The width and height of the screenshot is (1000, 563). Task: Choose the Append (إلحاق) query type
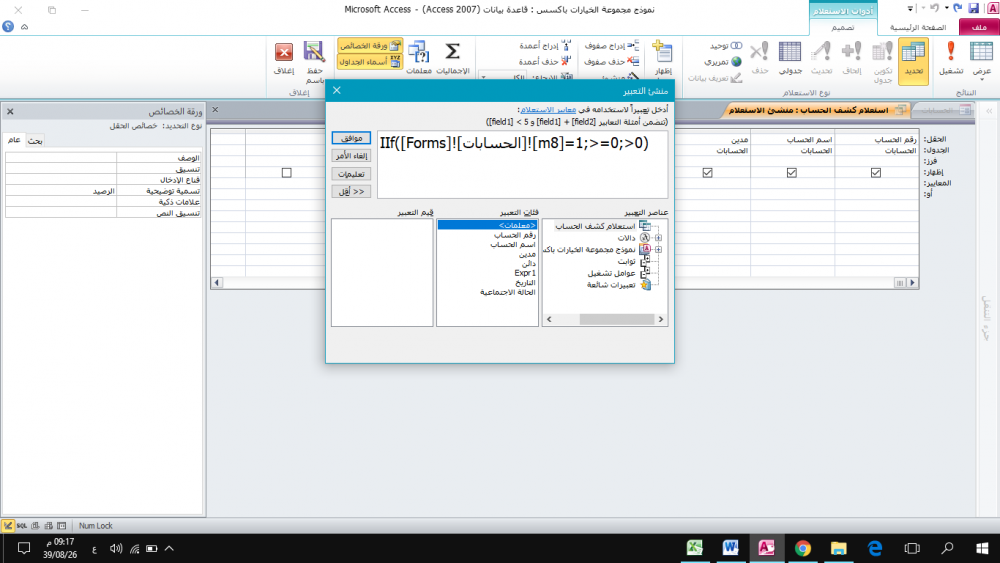[852, 59]
